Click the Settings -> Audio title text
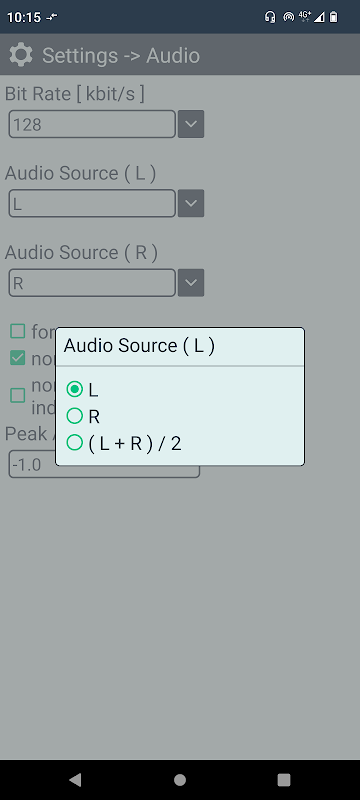Image resolution: width=360 pixels, height=800 pixels. 121,55
